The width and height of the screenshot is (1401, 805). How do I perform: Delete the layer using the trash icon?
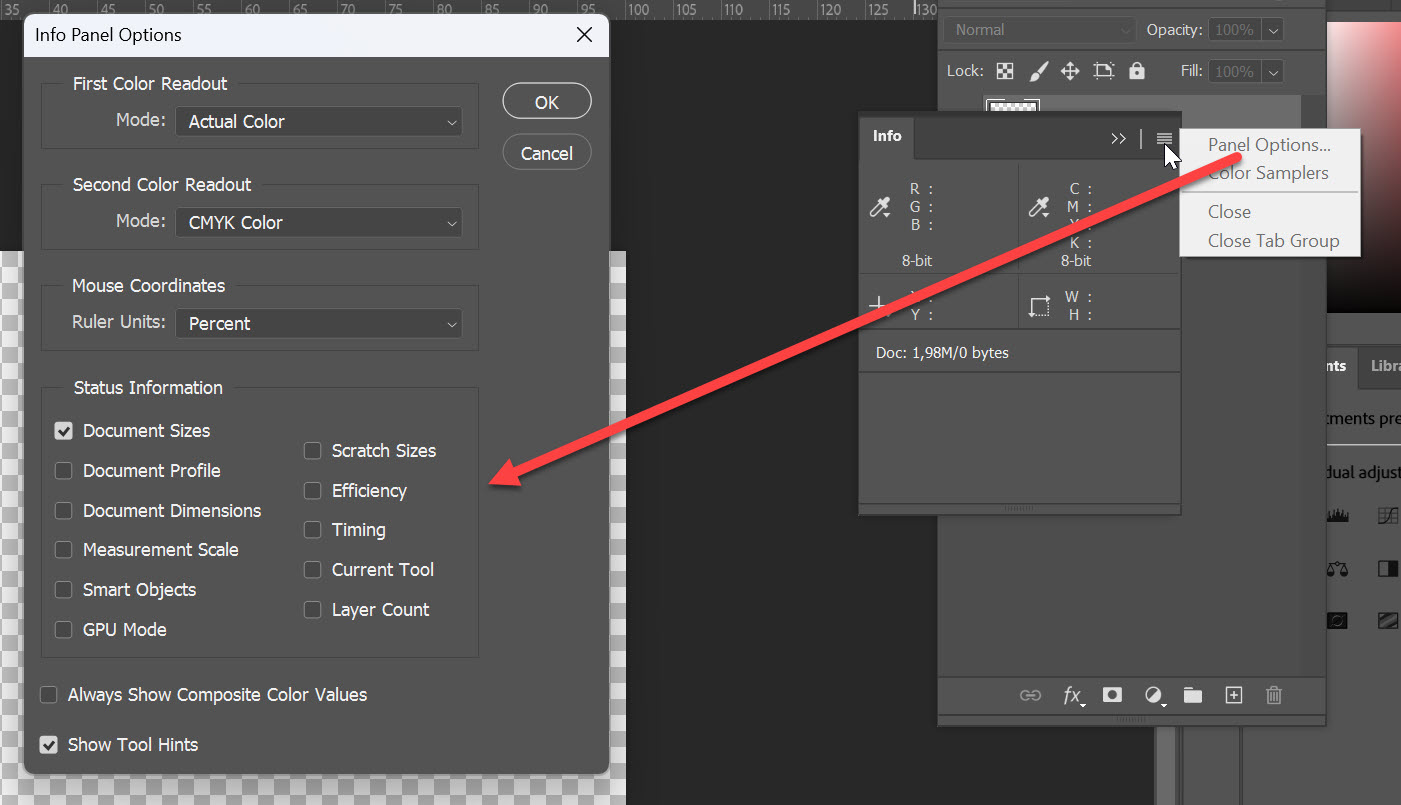tap(1273, 694)
